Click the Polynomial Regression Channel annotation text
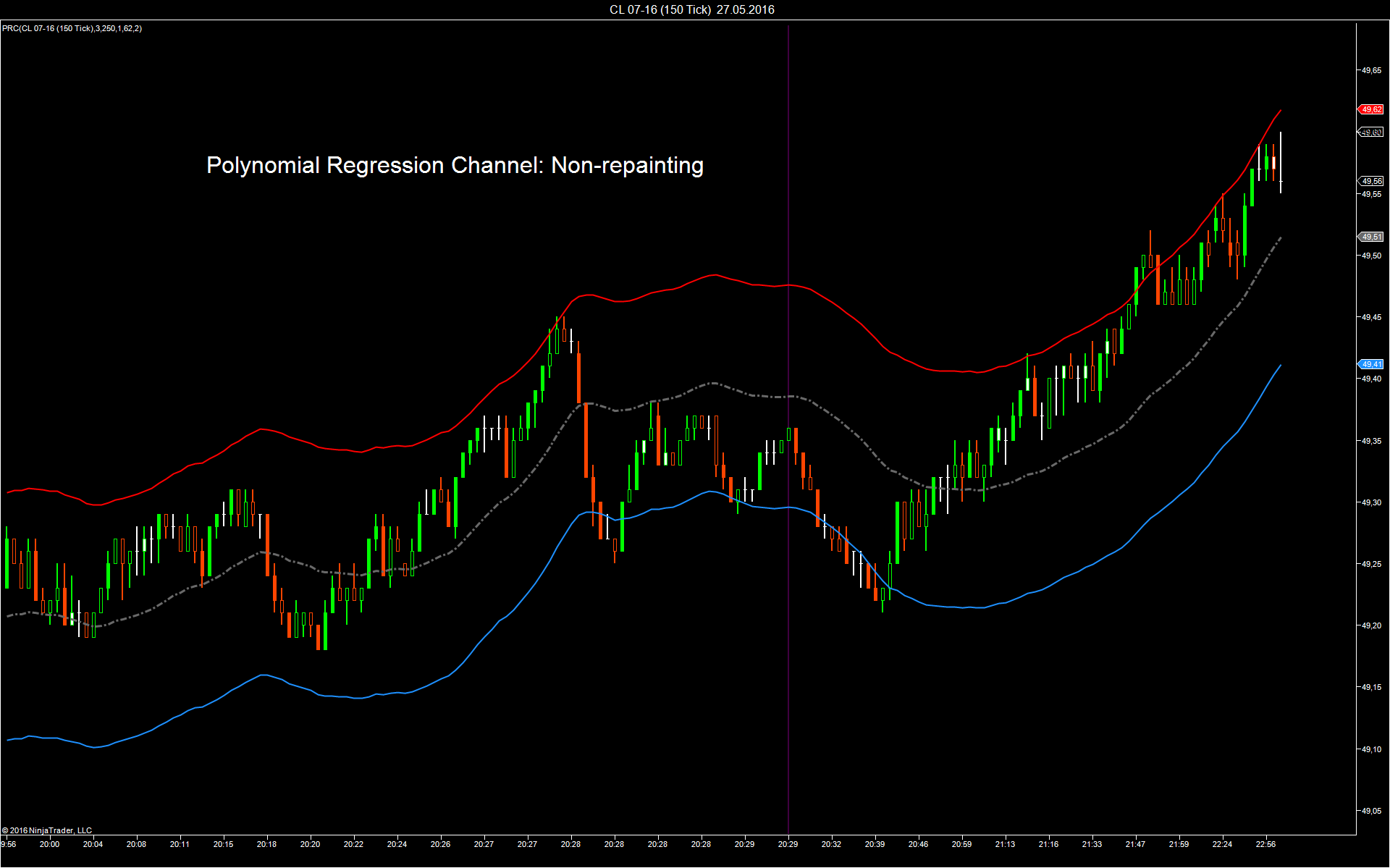The width and height of the screenshot is (1390, 868). coord(455,165)
